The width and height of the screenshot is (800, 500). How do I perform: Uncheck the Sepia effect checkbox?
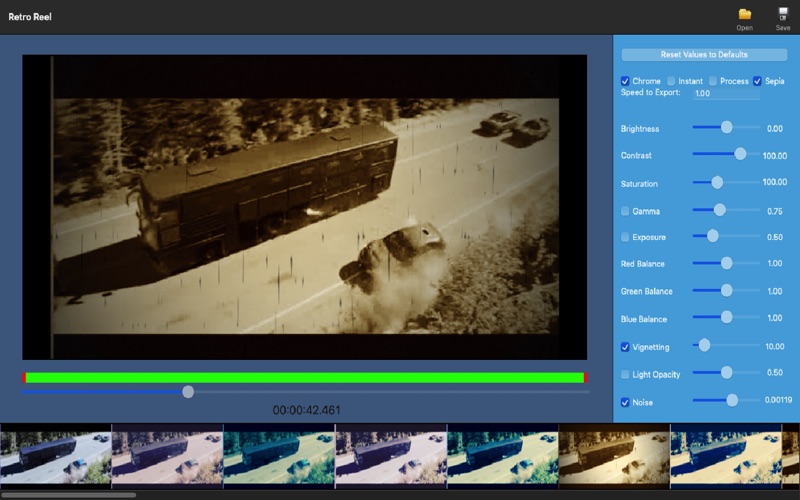pos(757,81)
